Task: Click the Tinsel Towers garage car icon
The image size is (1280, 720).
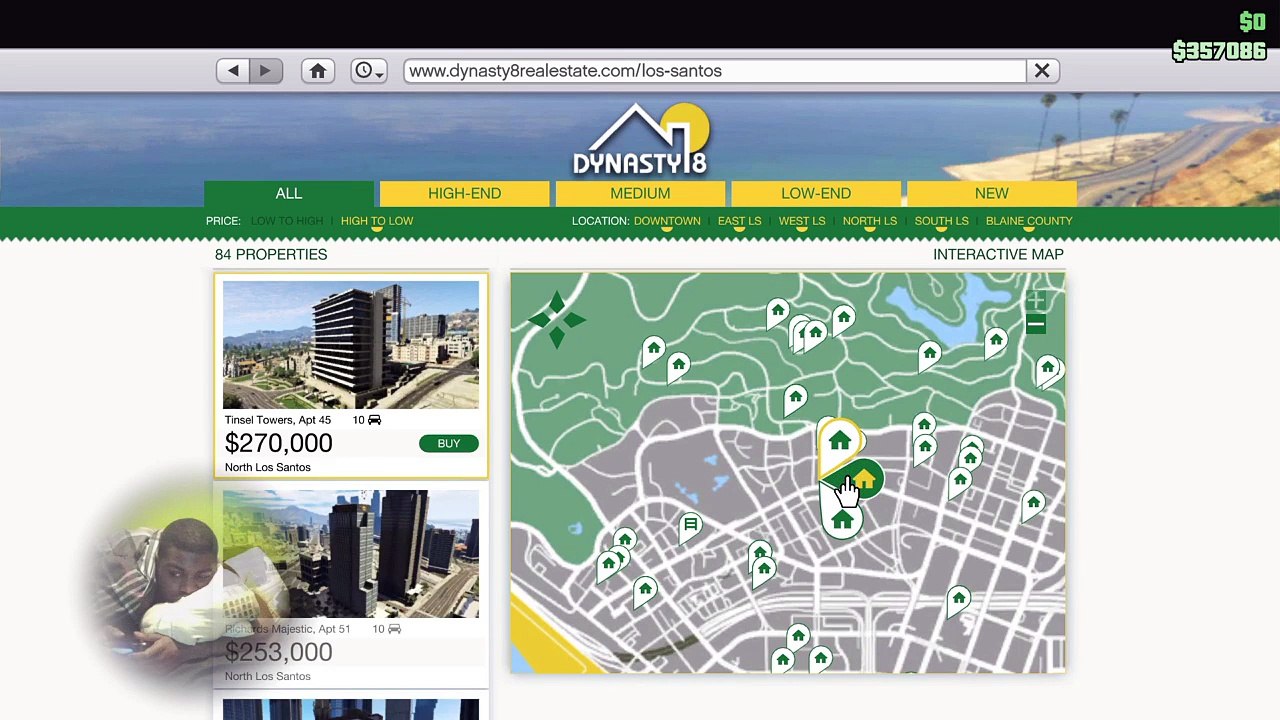Action: point(374,420)
